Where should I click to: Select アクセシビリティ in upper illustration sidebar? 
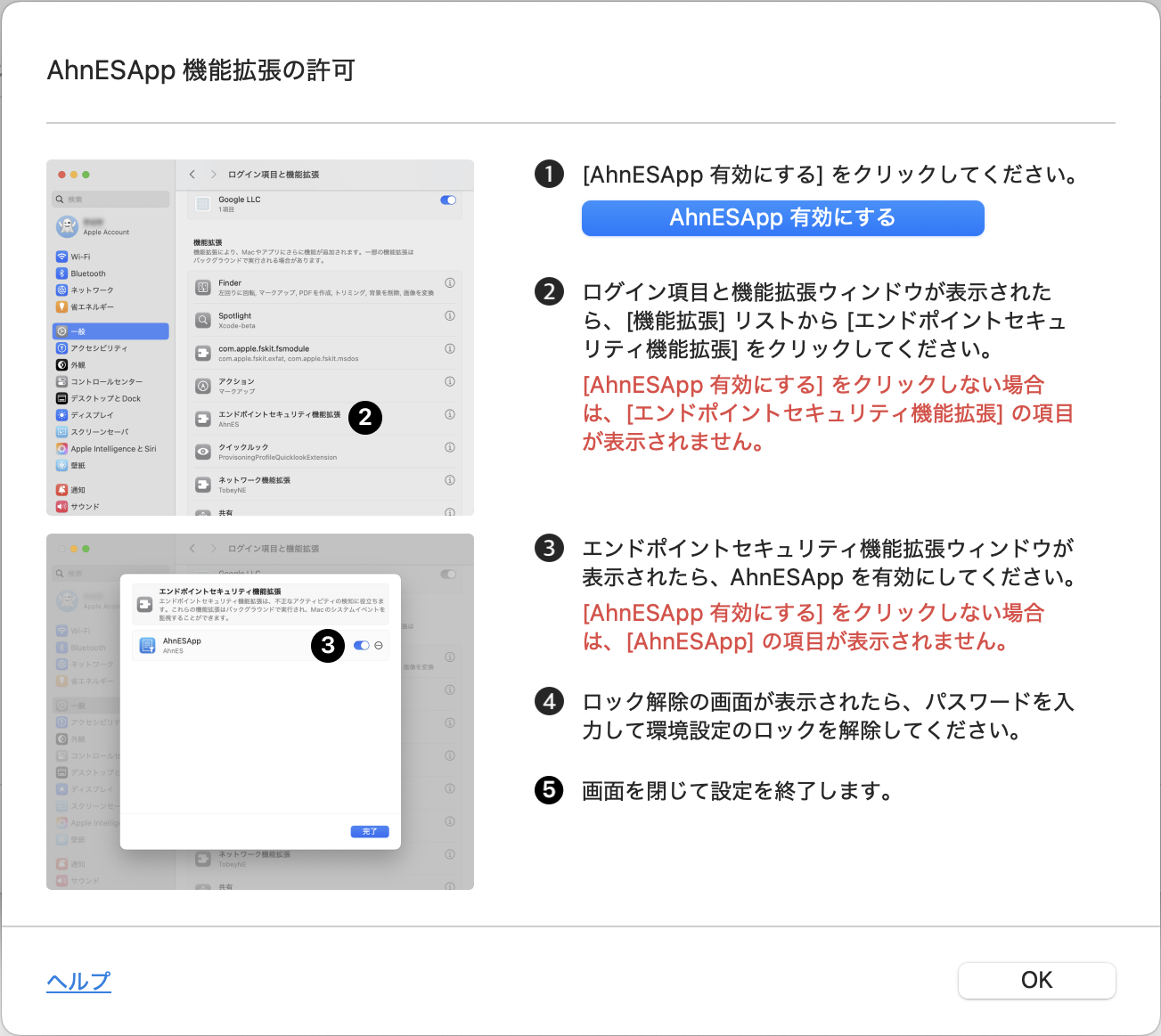(110, 348)
